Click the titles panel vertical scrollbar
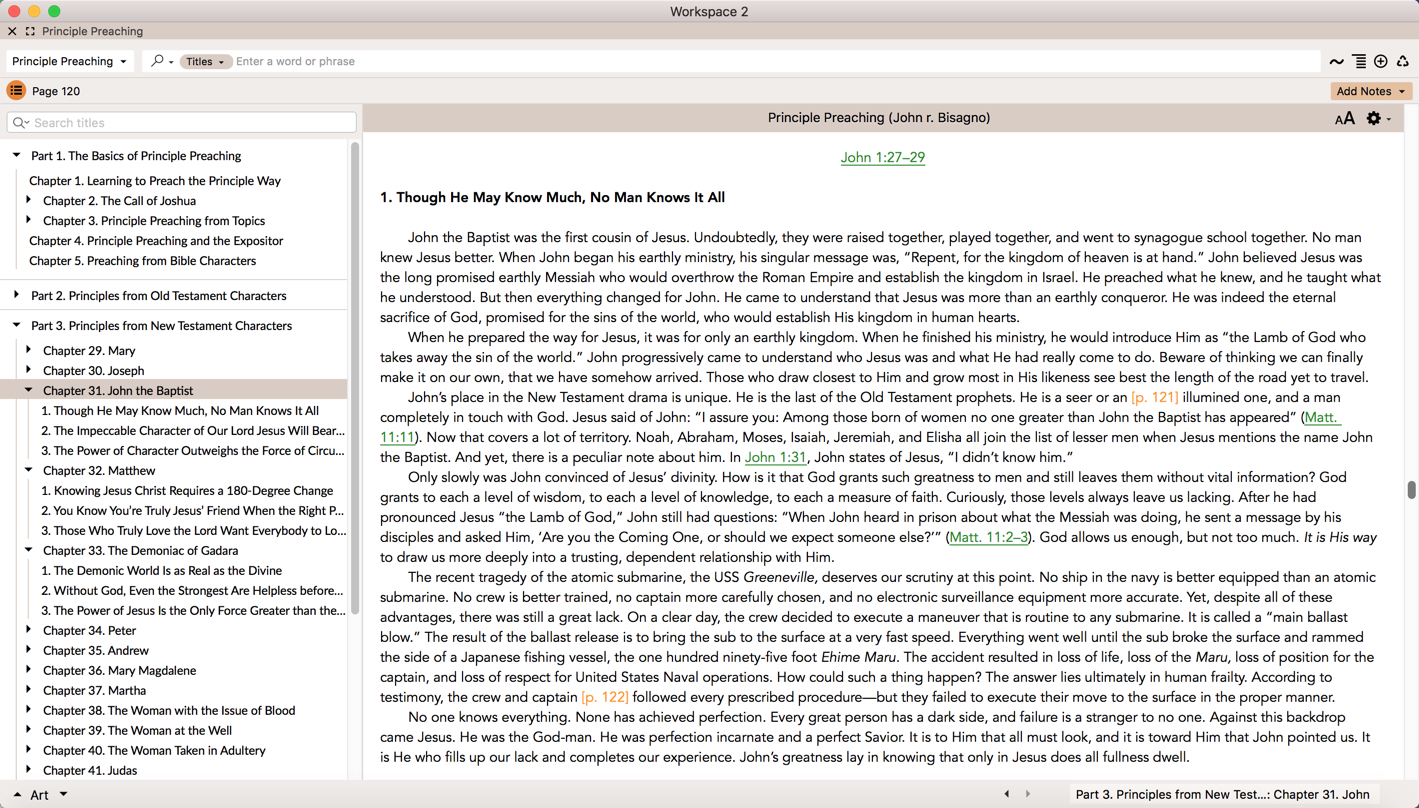The width and height of the screenshot is (1419, 808). click(353, 380)
